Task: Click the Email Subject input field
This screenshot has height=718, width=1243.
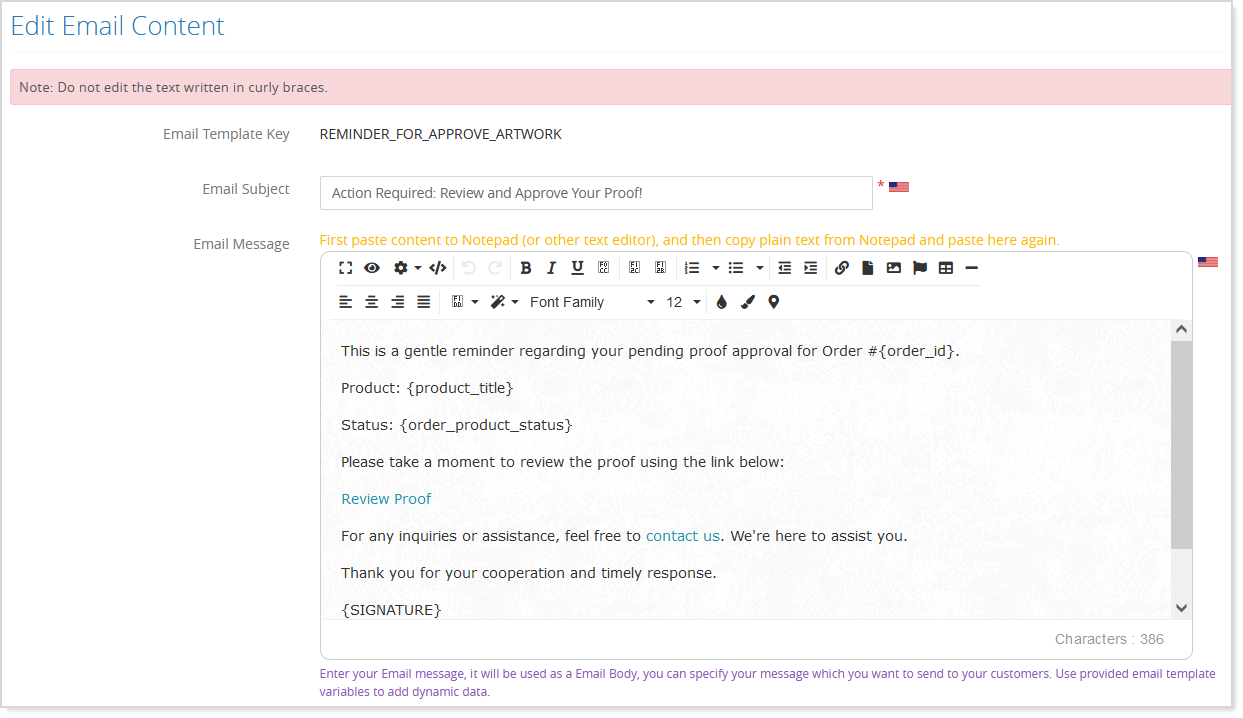Action: [595, 193]
